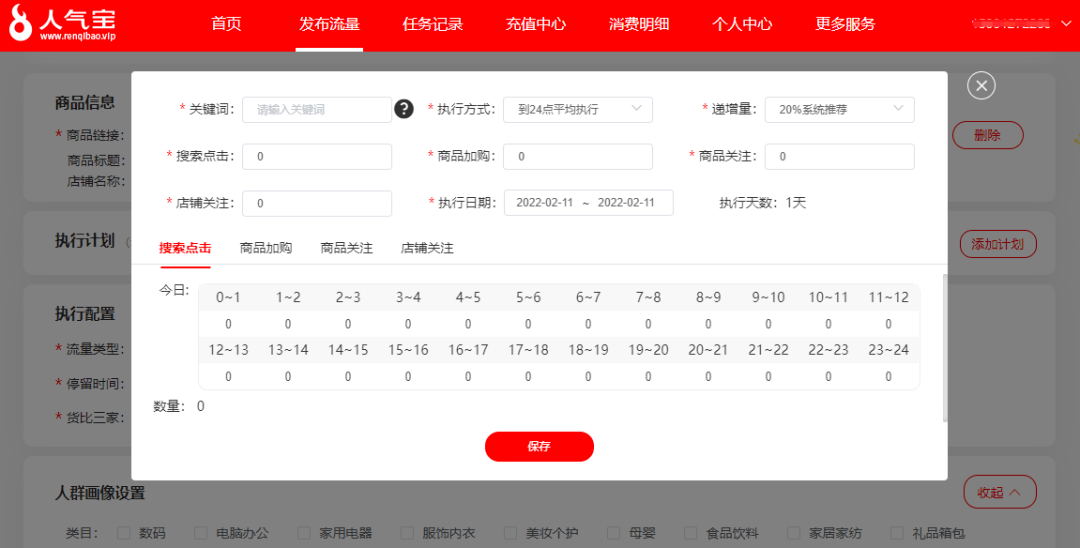Switch to the 商品加购 tab
Image resolution: width=1080 pixels, height=548 pixels.
pyautogui.click(x=266, y=248)
